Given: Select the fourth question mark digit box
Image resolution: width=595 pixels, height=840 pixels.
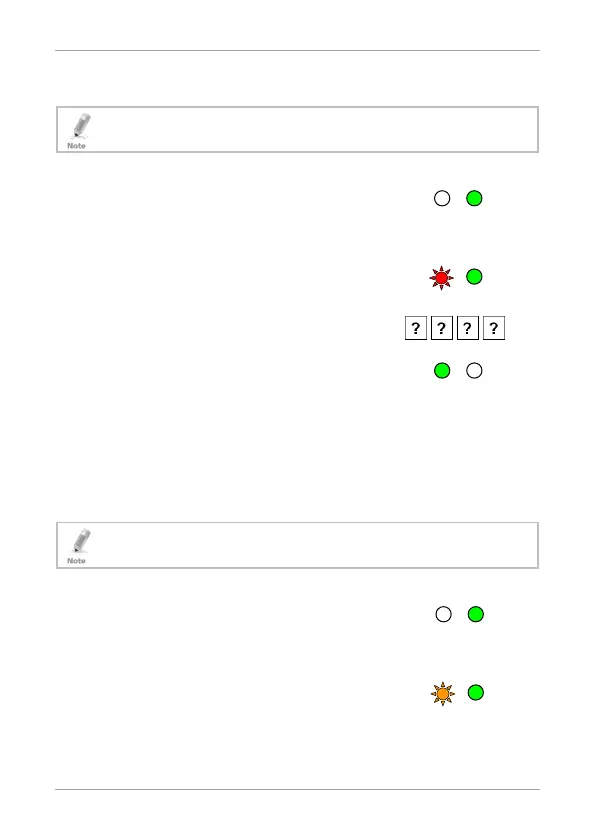Looking at the screenshot, I should (x=494, y=328).
